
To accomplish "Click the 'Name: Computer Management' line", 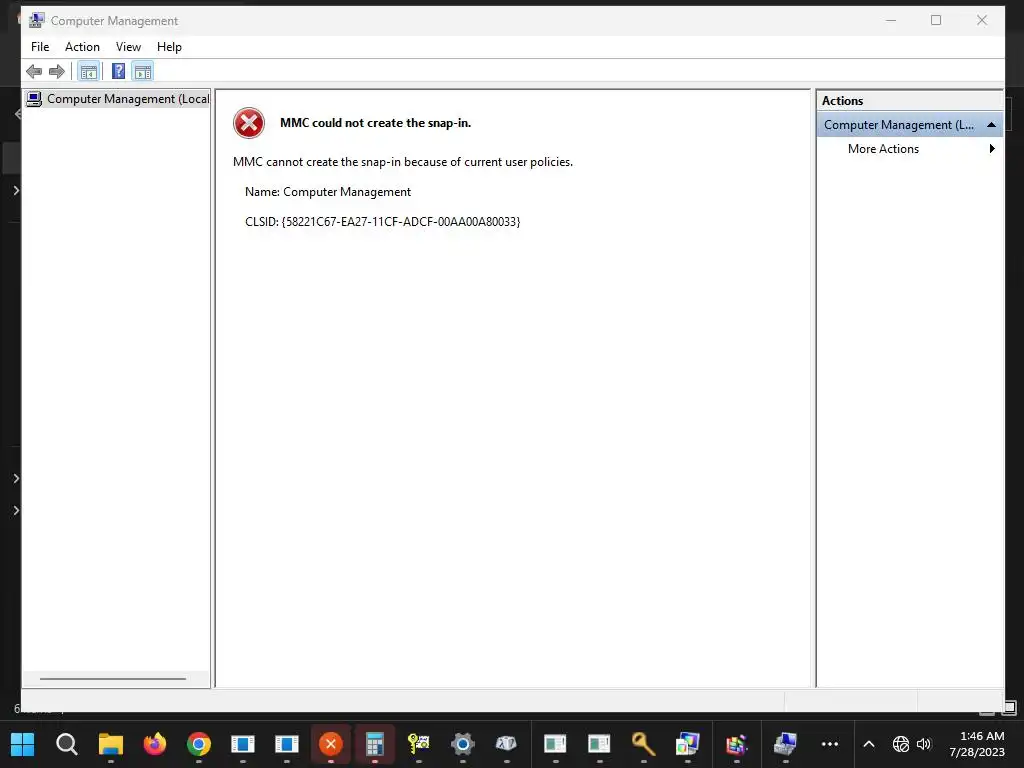I will click(x=328, y=192).
